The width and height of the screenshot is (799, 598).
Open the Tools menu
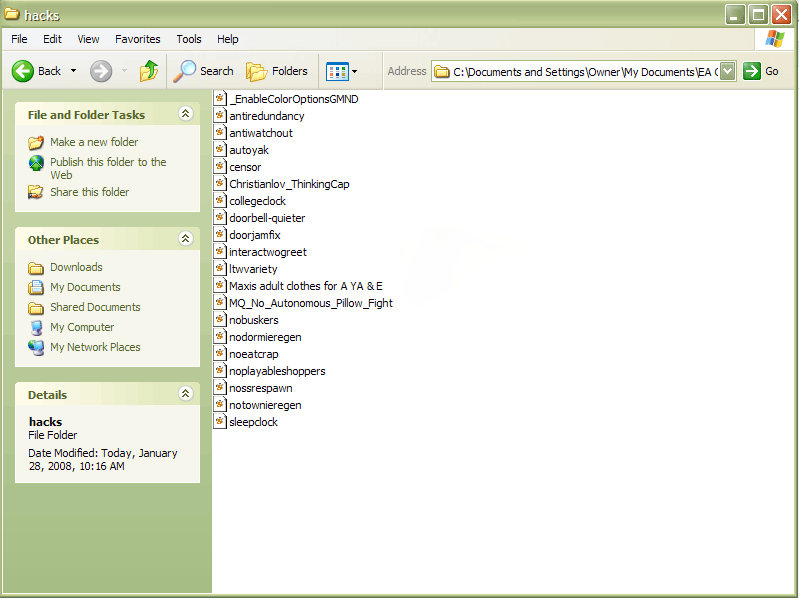(x=189, y=39)
